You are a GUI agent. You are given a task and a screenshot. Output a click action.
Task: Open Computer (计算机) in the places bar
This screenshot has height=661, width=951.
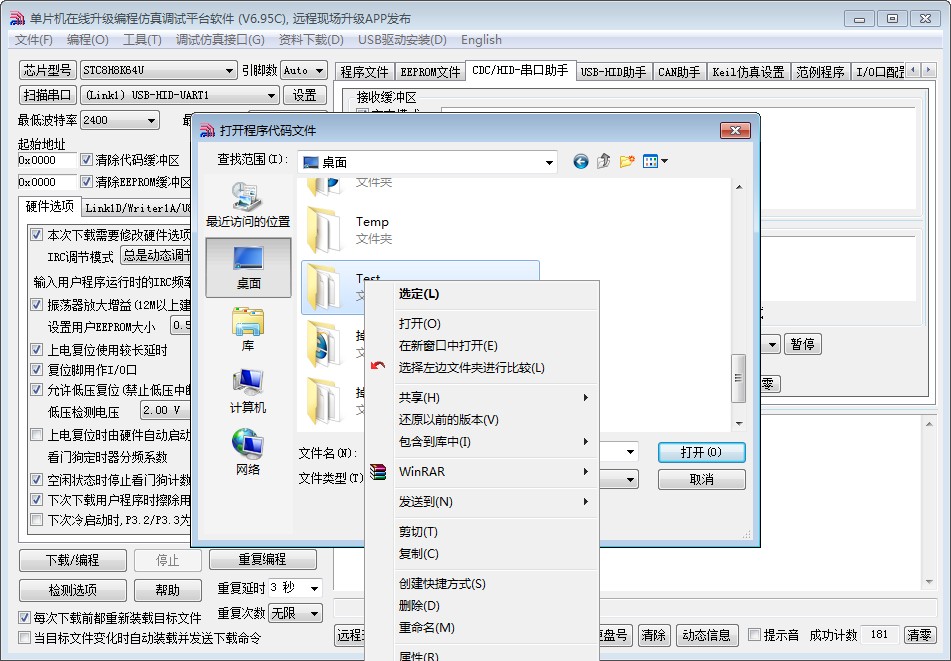click(247, 391)
